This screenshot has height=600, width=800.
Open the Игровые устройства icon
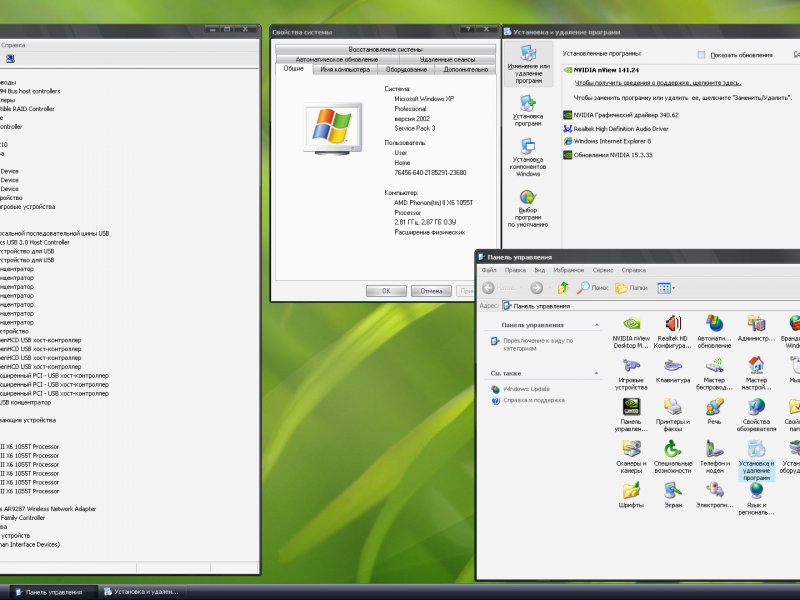(x=631, y=374)
